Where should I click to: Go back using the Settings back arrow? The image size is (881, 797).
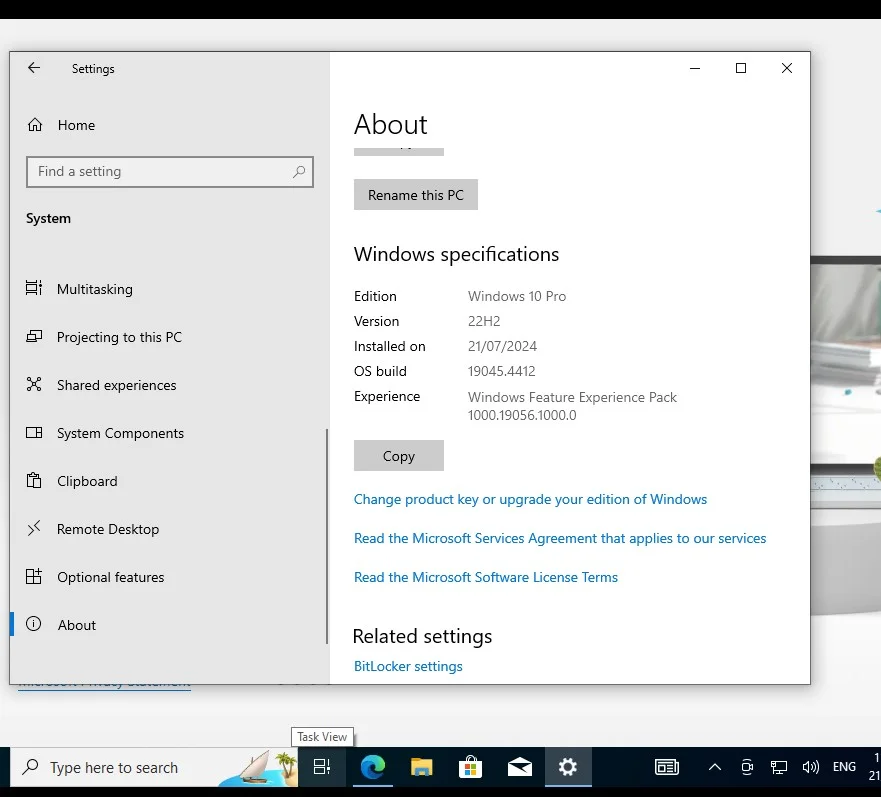[34, 68]
